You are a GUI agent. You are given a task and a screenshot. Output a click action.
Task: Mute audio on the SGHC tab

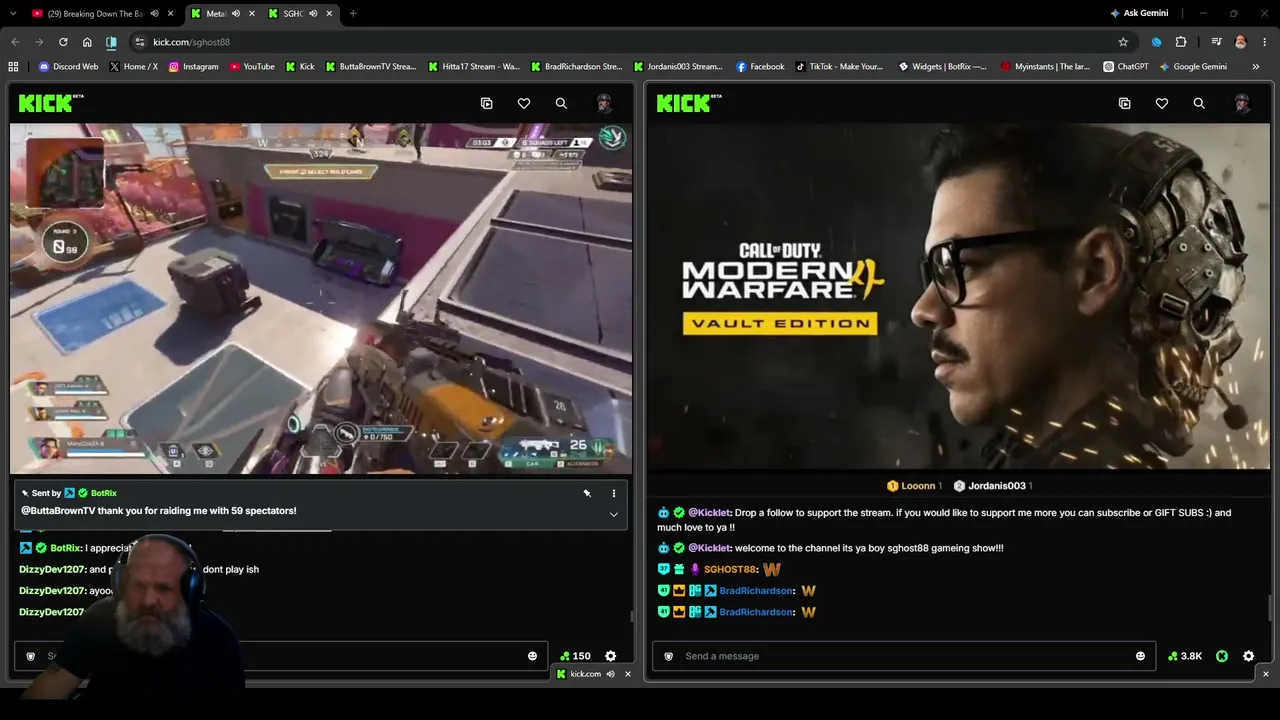(312, 13)
